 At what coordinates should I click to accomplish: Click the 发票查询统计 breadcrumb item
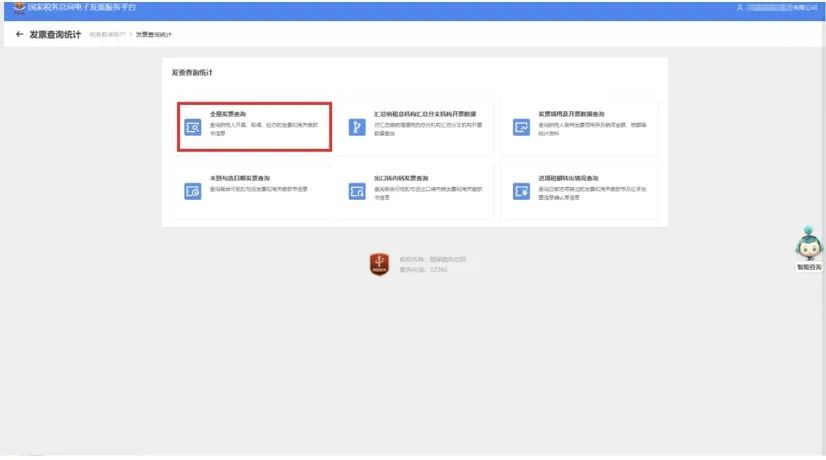tap(153, 36)
